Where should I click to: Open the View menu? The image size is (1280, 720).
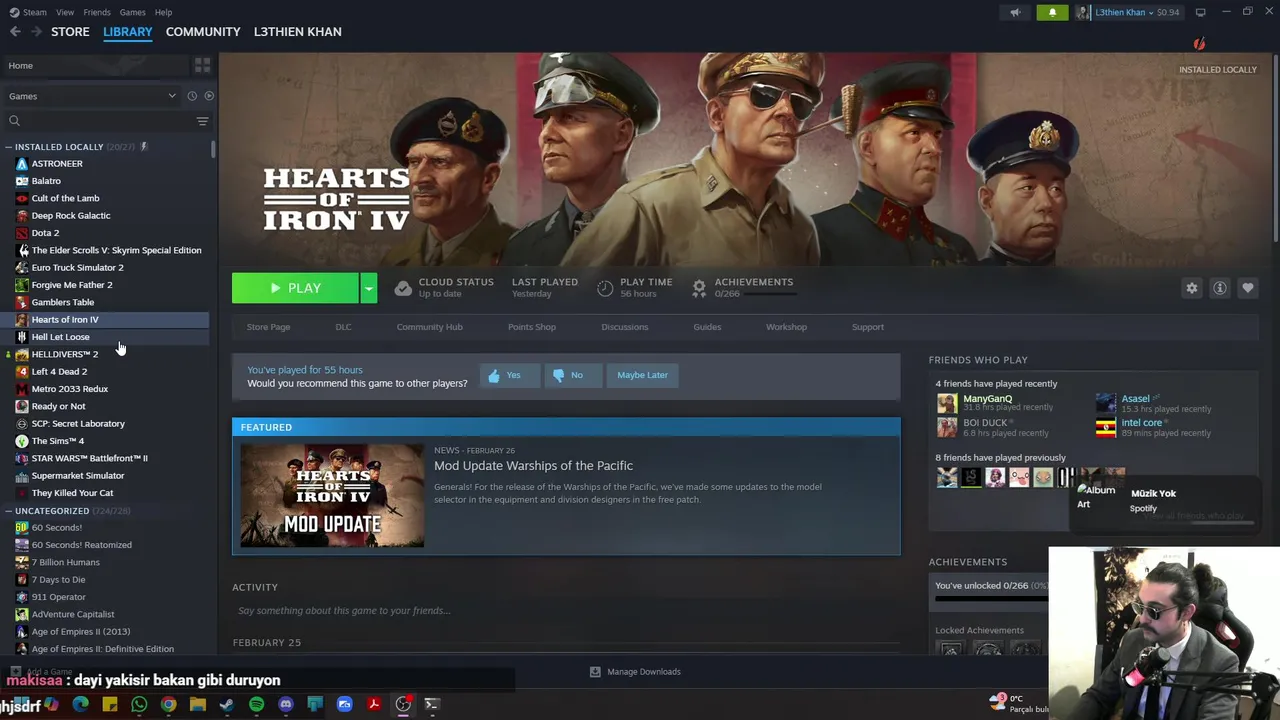(65, 12)
